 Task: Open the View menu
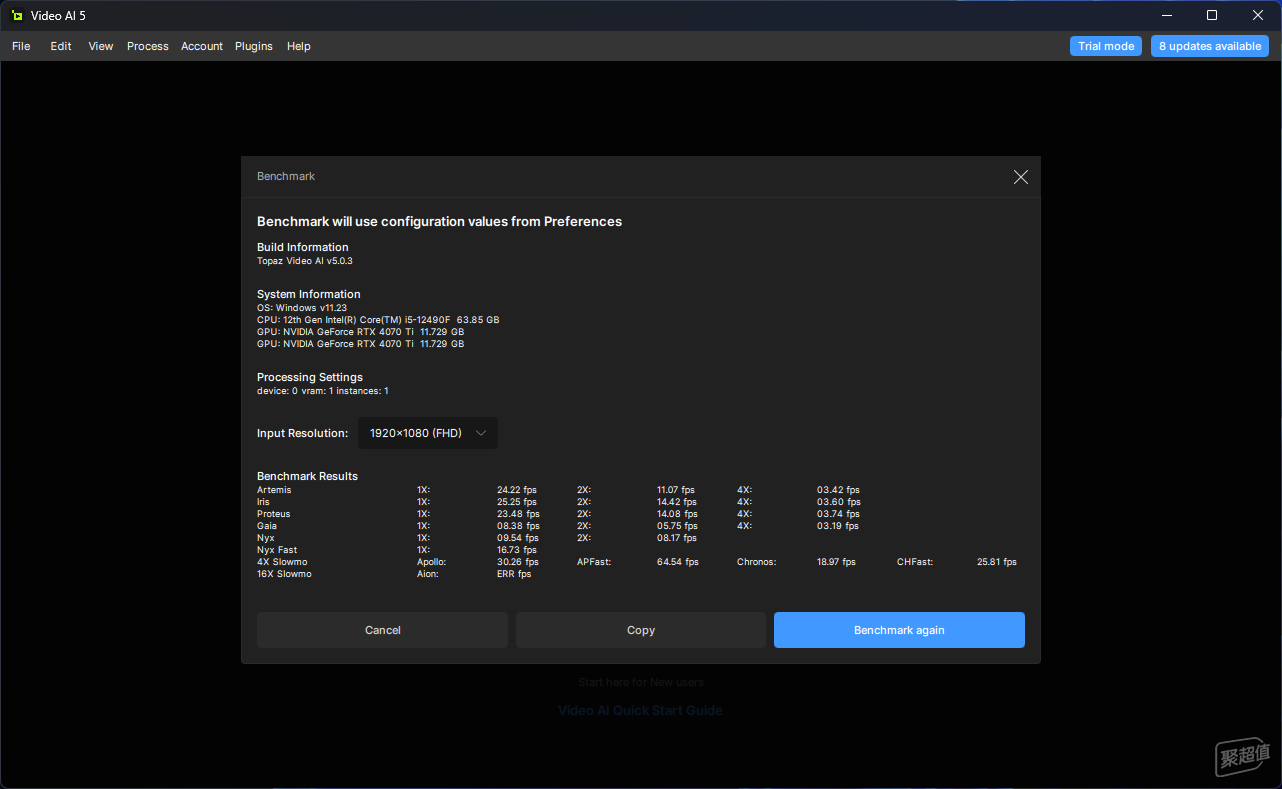[101, 46]
